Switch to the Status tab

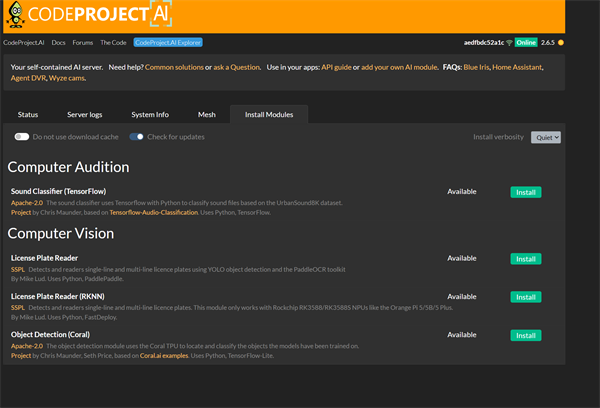tap(28, 114)
